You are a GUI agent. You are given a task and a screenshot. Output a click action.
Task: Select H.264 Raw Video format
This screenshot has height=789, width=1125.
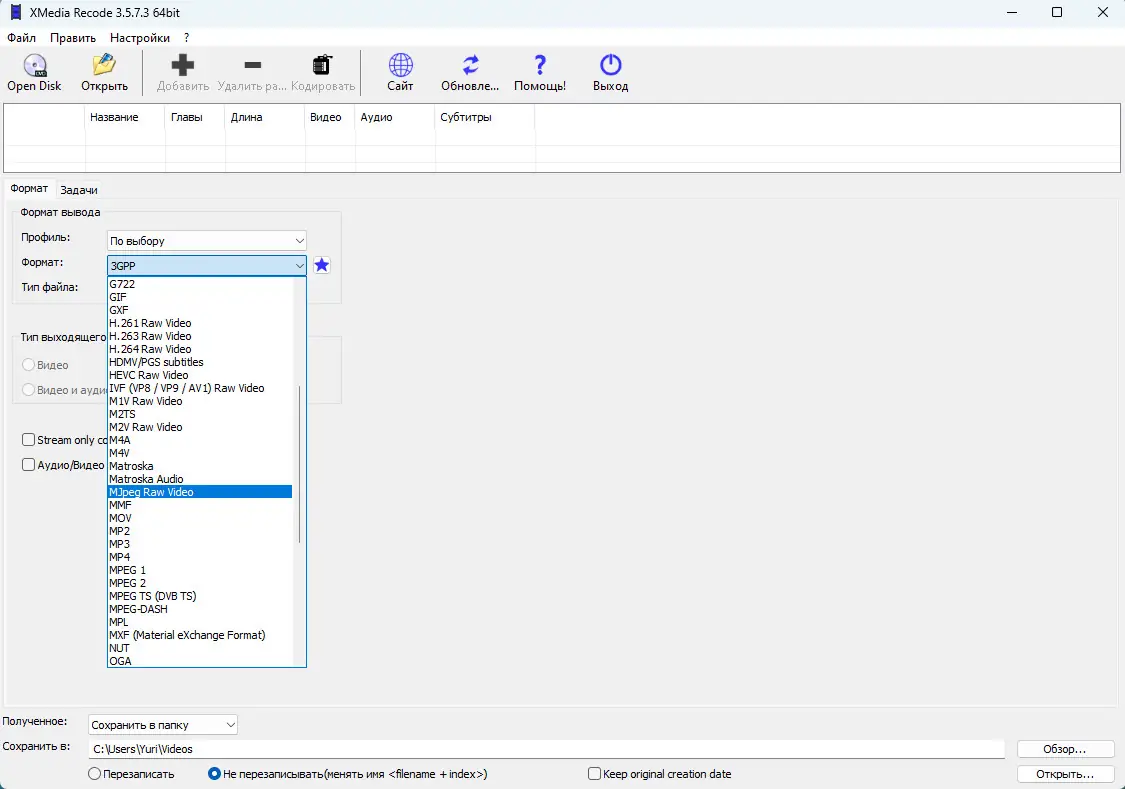click(x=200, y=349)
